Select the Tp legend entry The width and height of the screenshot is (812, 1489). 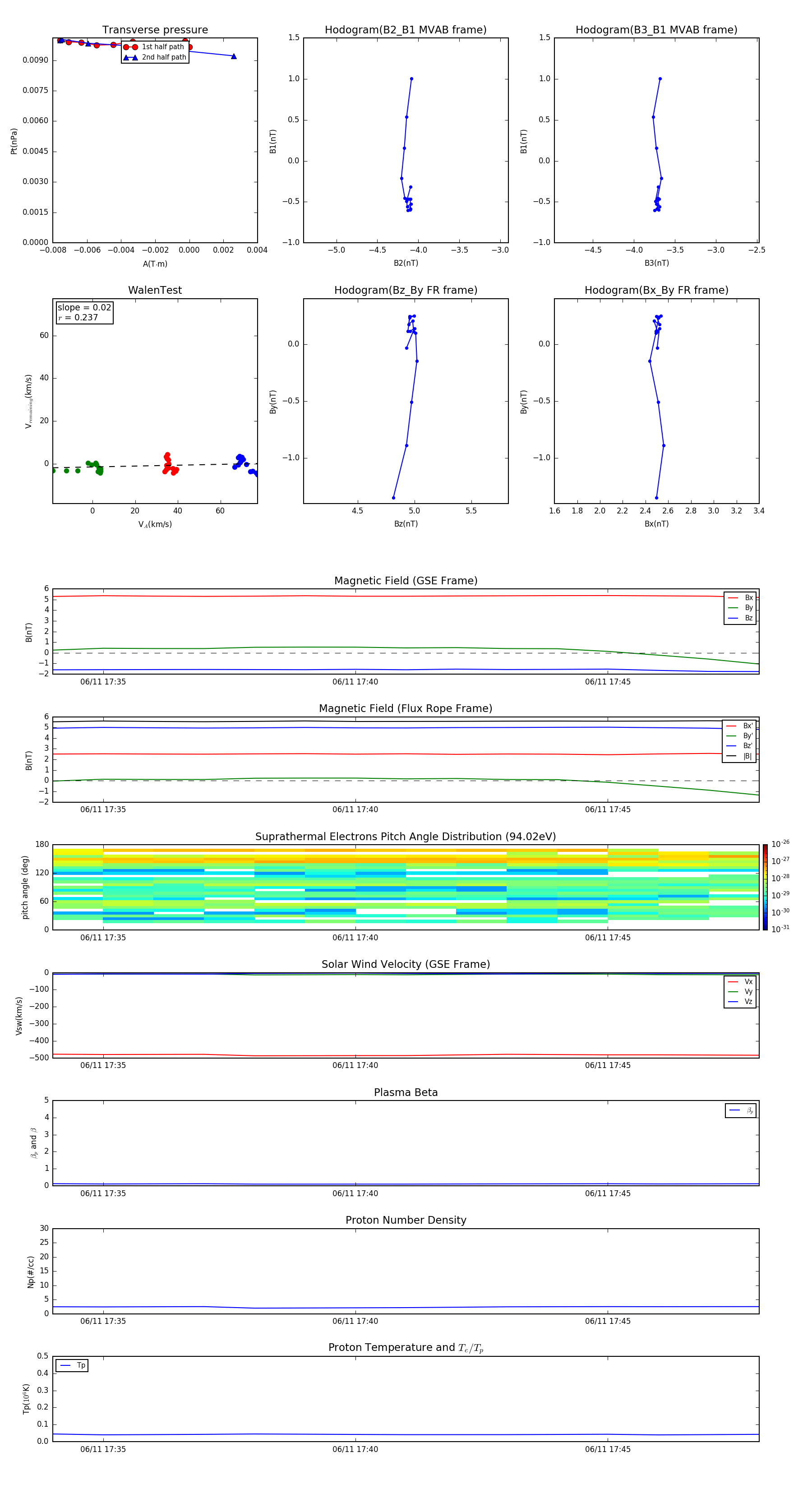(73, 1365)
